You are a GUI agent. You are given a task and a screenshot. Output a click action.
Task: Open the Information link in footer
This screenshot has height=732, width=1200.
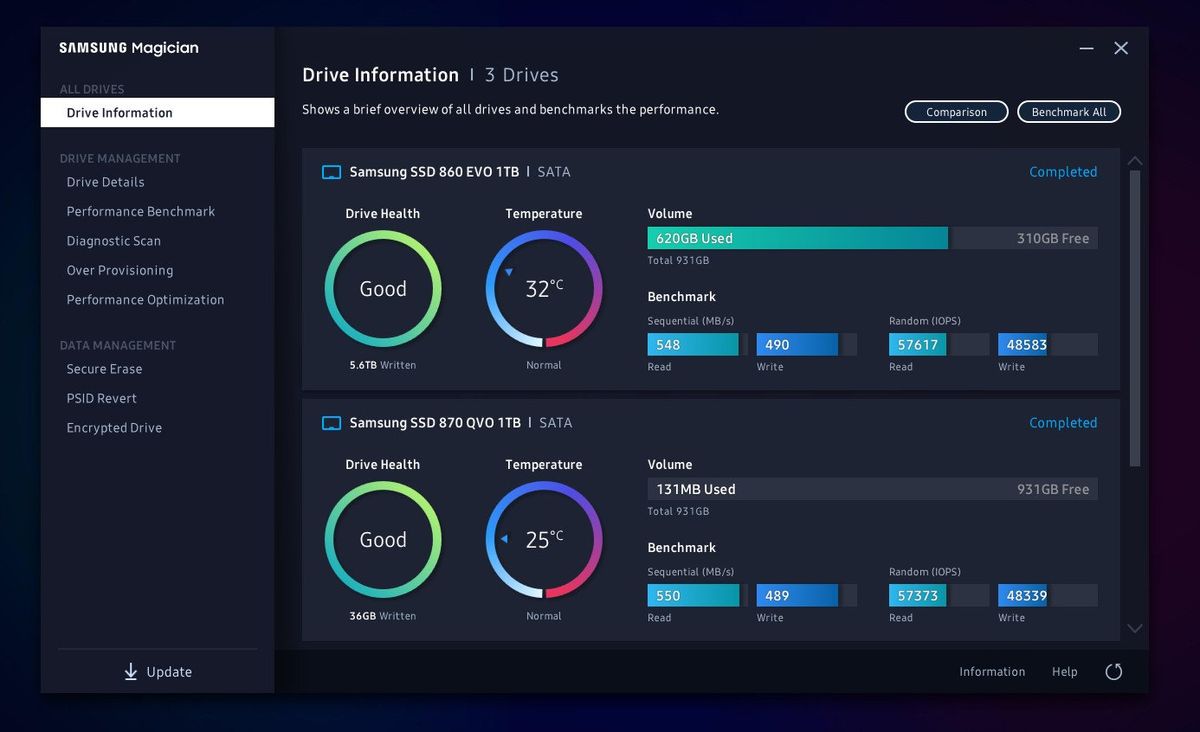992,672
